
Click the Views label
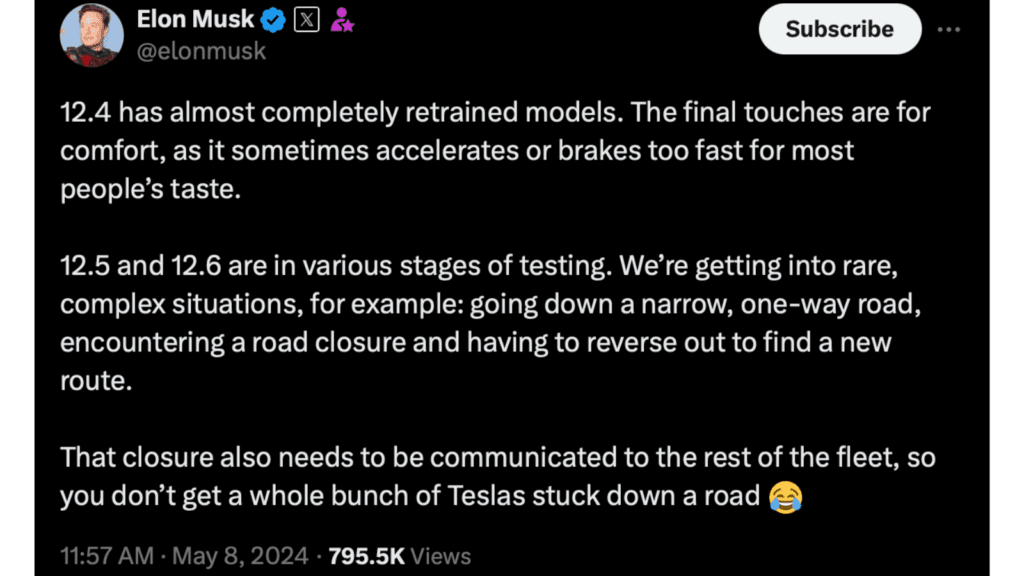point(441,556)
